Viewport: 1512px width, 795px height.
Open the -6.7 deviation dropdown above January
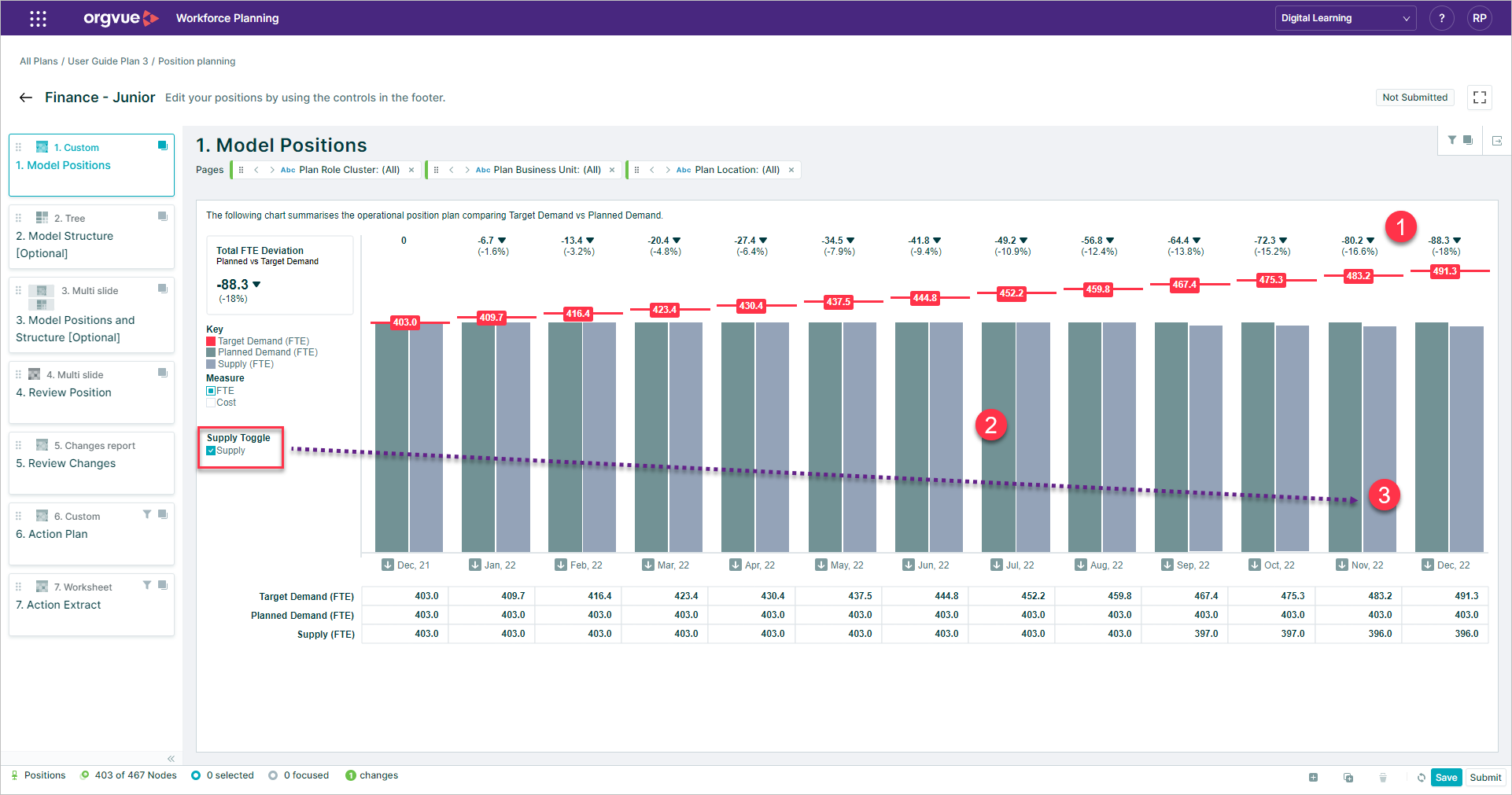click(x=502, y=240)
